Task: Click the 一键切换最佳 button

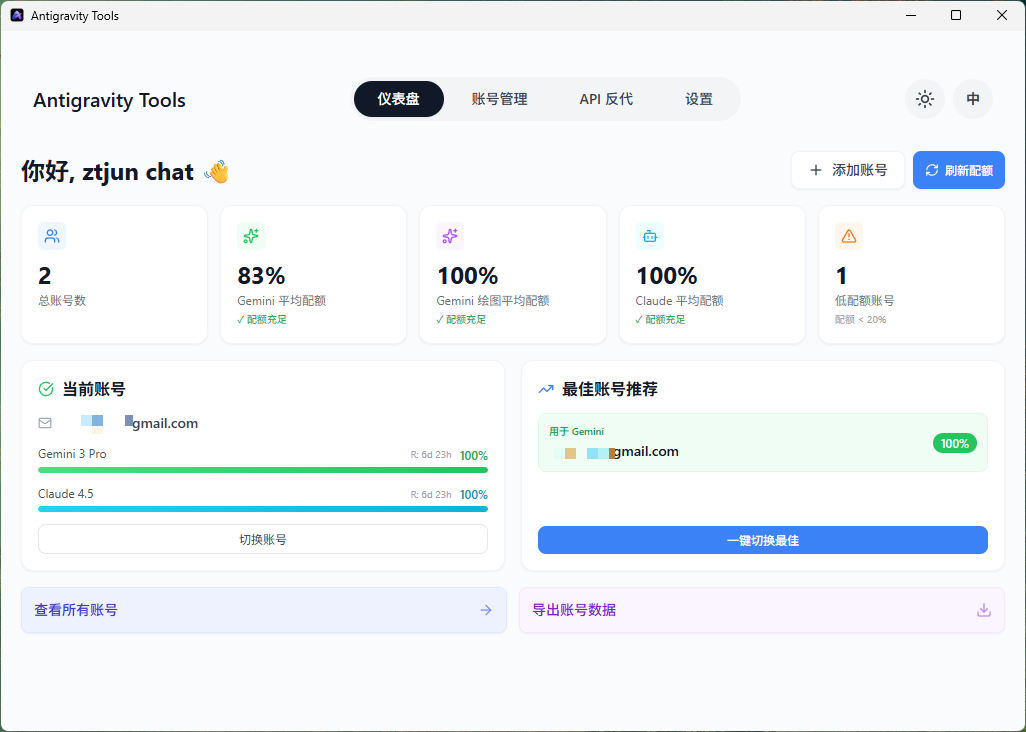Action: click(x=762, y=539)
